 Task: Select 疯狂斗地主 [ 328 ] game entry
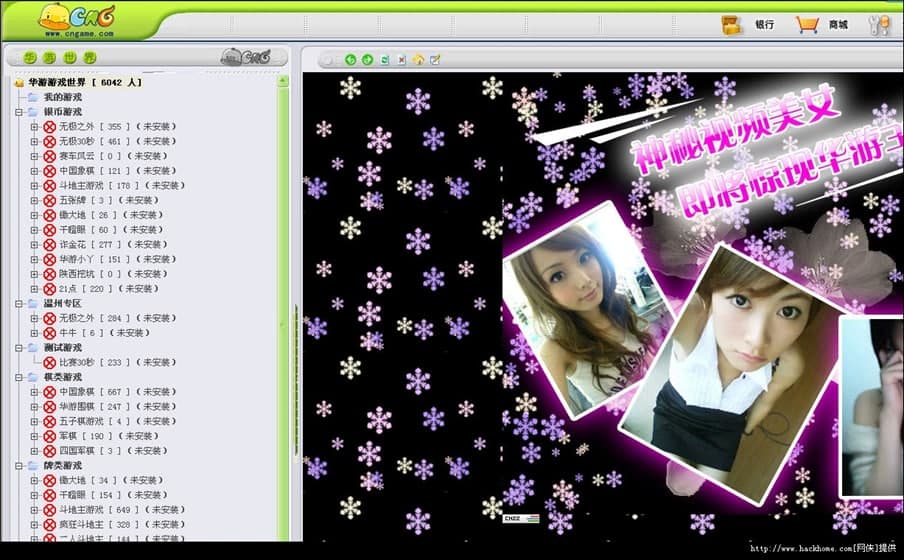pyautogui.click(x=122, y=525)
